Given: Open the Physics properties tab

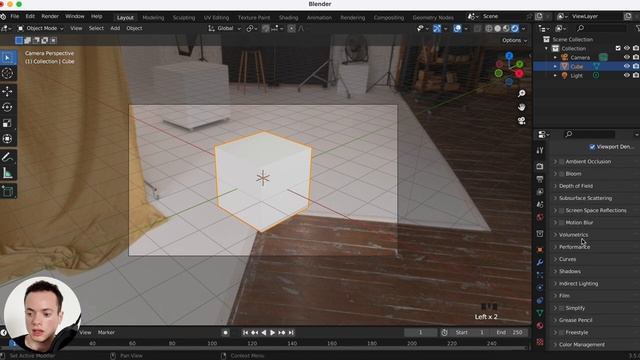Looking at the screenshot, I should click(540, 288).
